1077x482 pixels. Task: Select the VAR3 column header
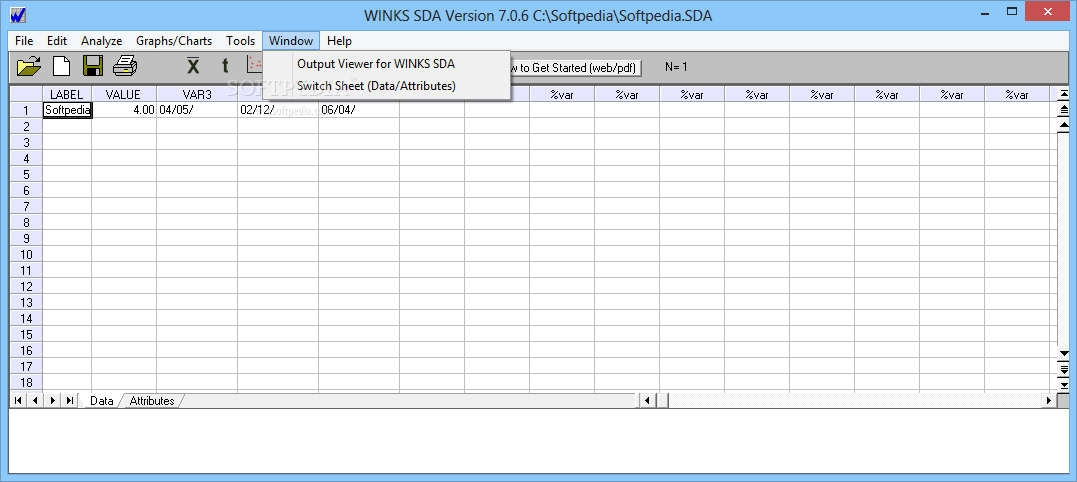[197, 95]
